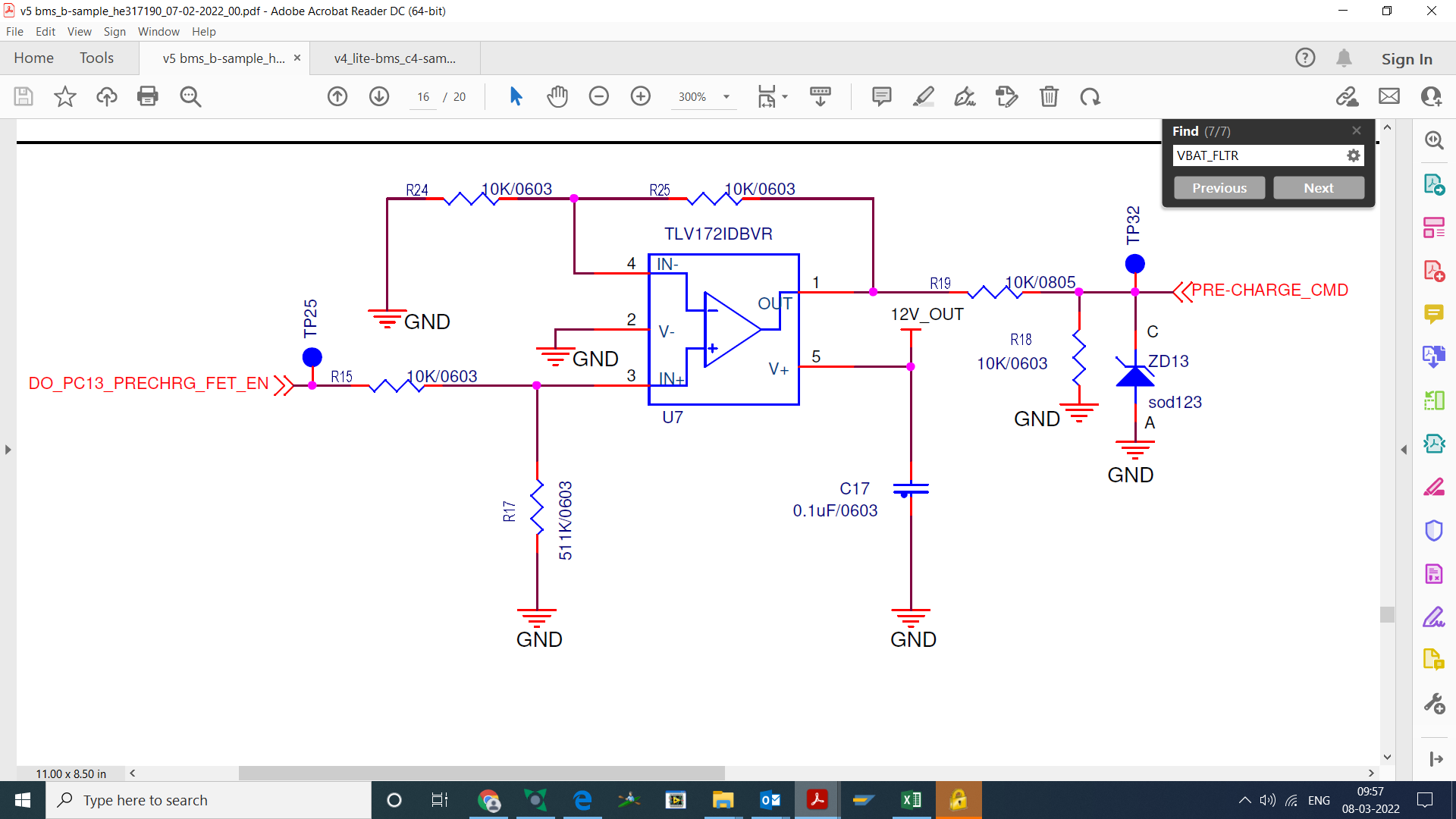
Task: Go to previous page arrow
Action: [337, 96]
